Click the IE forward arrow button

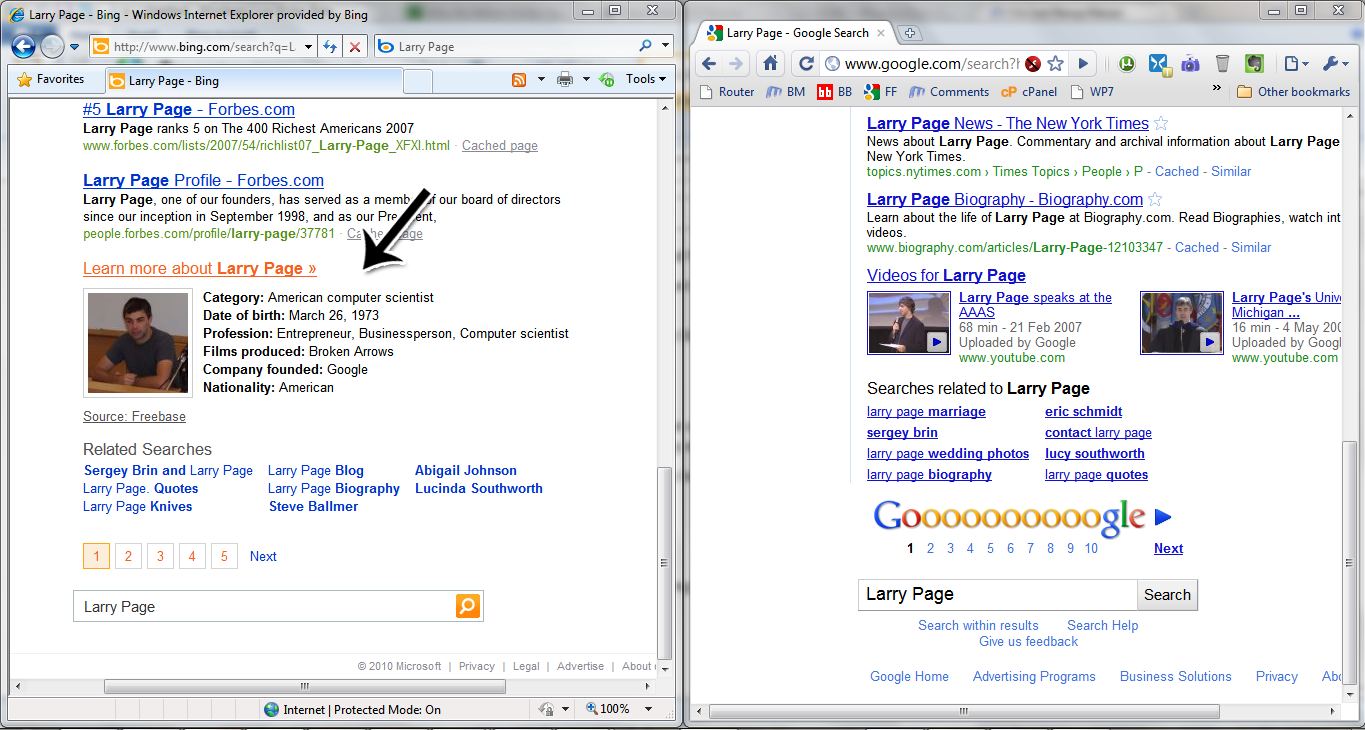(x=52, y=46)
